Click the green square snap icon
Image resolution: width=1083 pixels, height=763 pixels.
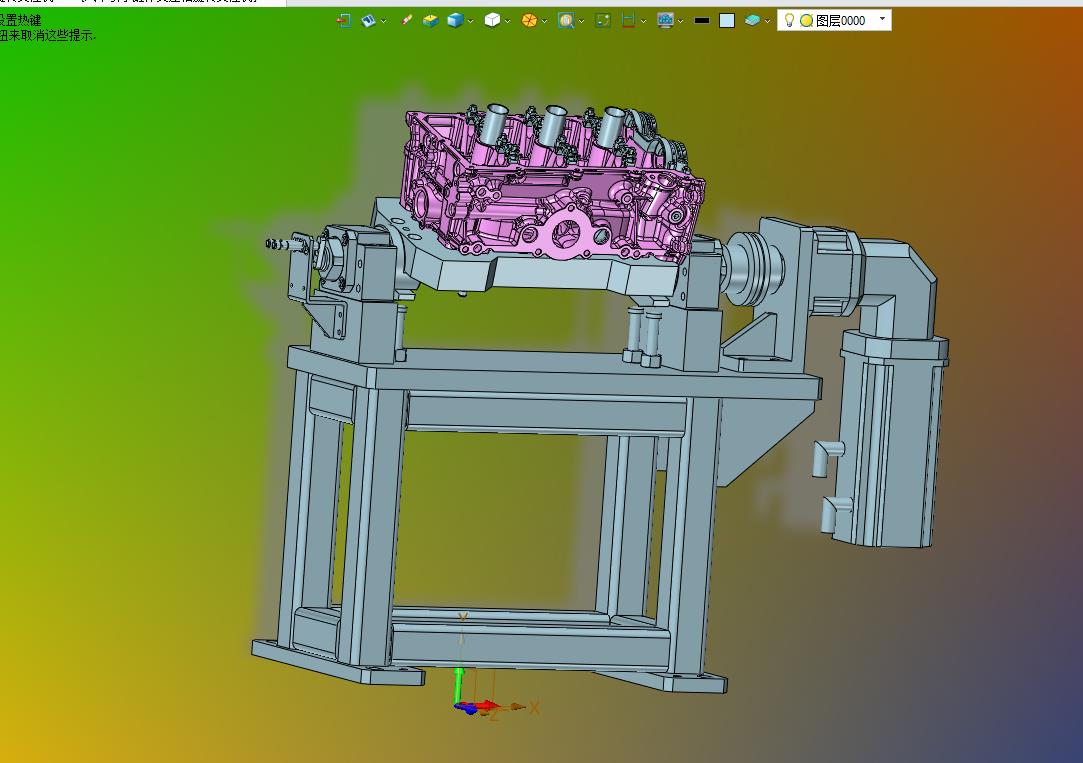[x=603, y=21]
